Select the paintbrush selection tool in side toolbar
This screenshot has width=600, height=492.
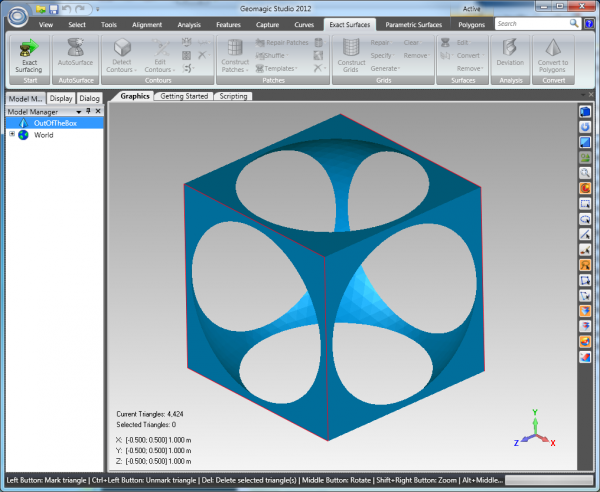[x=585, y=248]
